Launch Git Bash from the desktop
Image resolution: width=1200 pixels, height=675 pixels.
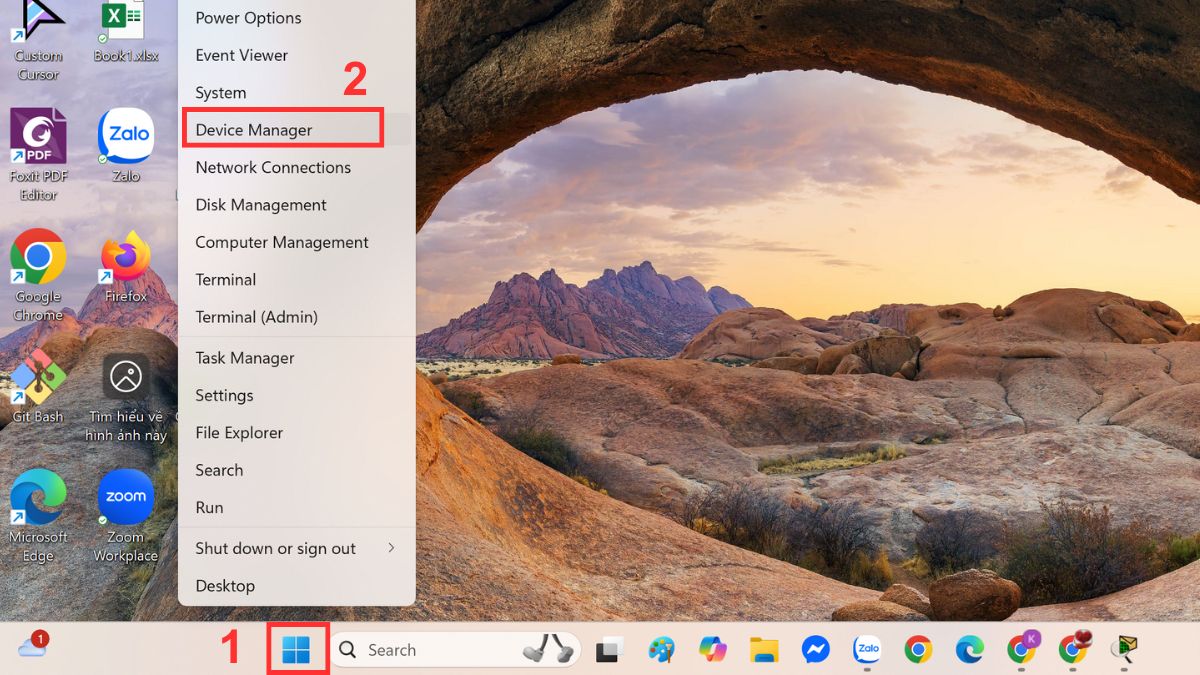(x=37, y=380)
